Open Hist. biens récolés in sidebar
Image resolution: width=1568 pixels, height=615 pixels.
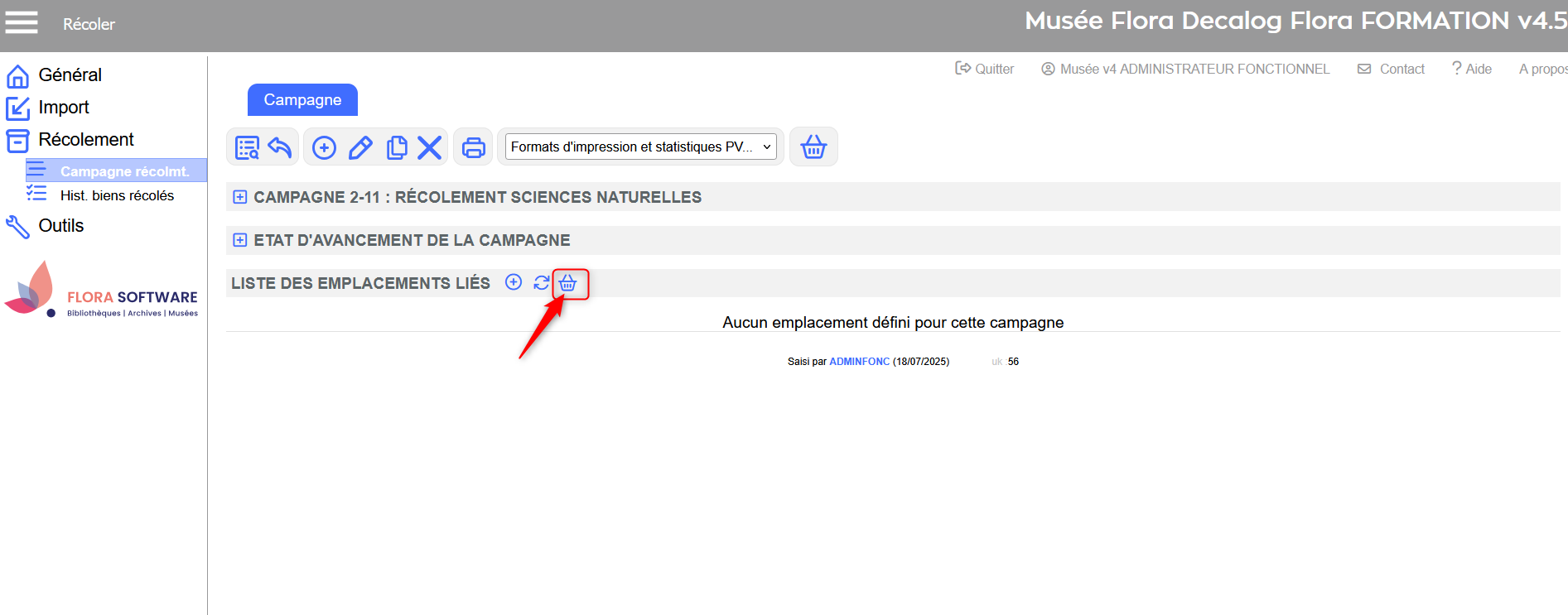[117, 195]
